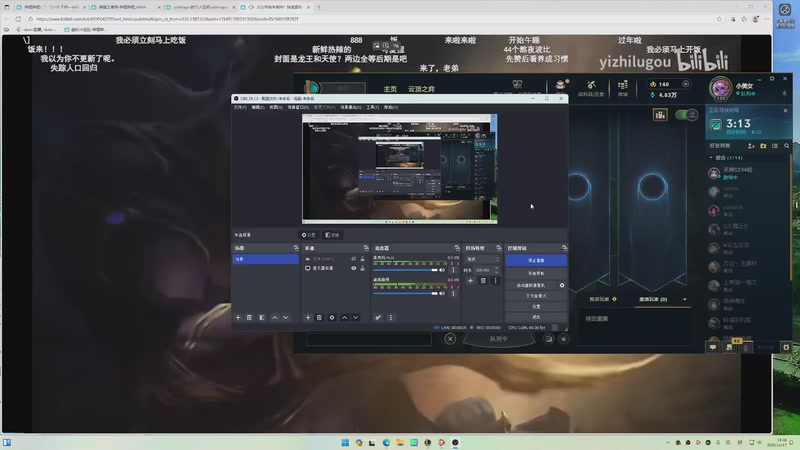Open advanced audio properties in Audio Mixer

point(378,317)
